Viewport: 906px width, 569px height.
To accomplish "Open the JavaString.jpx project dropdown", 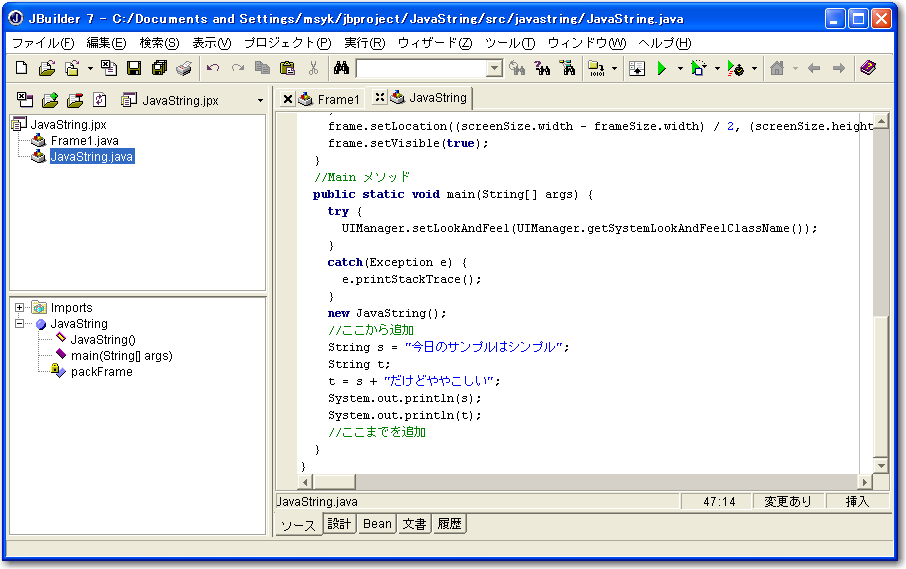I will pos(260,101).
